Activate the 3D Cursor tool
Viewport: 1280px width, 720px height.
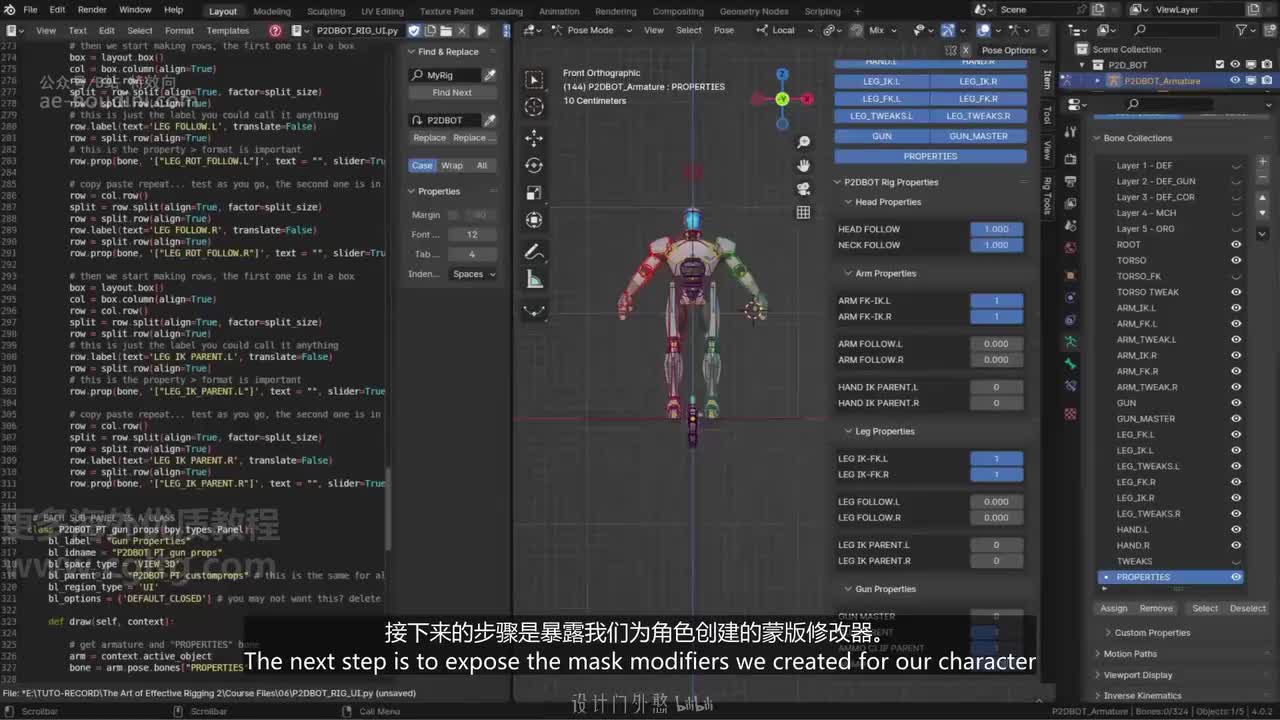(x=534, y=107)
